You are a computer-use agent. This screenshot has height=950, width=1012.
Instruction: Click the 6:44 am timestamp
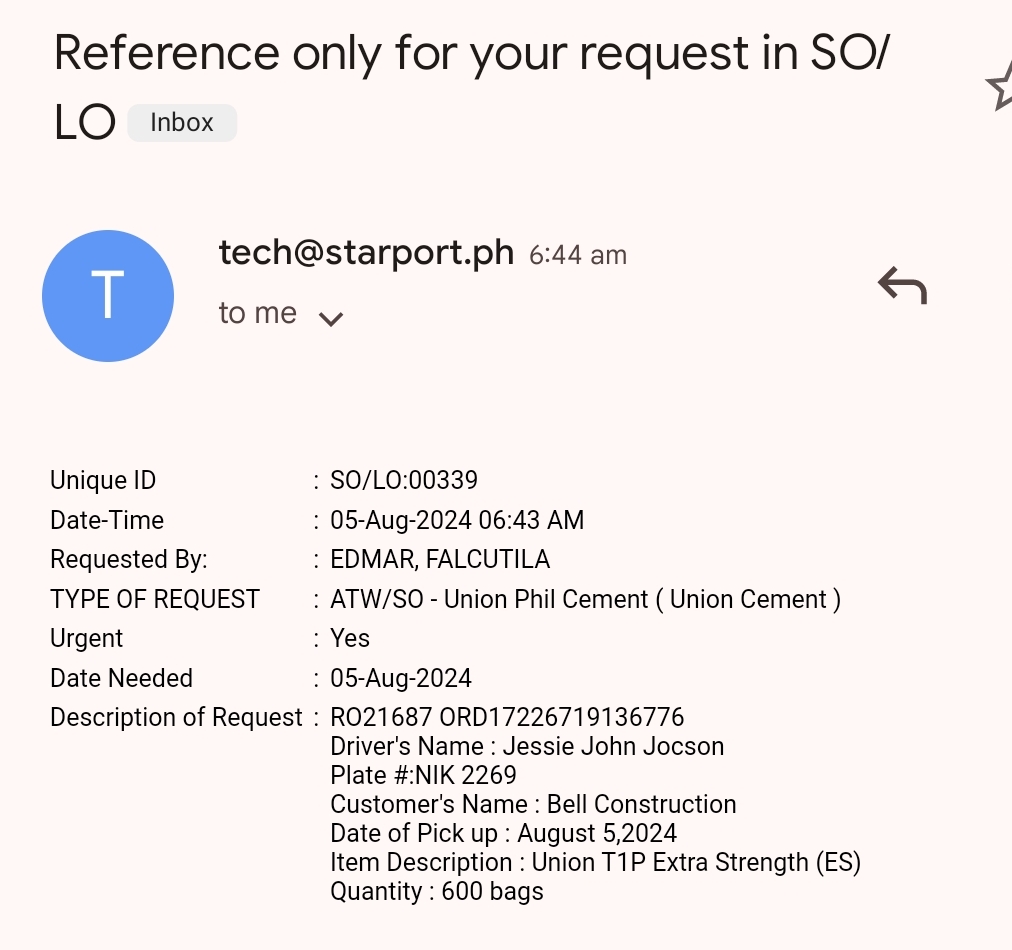click(x=578, y=256)
